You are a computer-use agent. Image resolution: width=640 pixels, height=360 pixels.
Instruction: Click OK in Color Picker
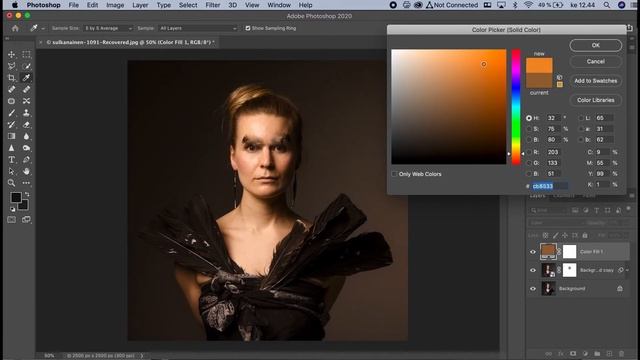coord(596,45)
